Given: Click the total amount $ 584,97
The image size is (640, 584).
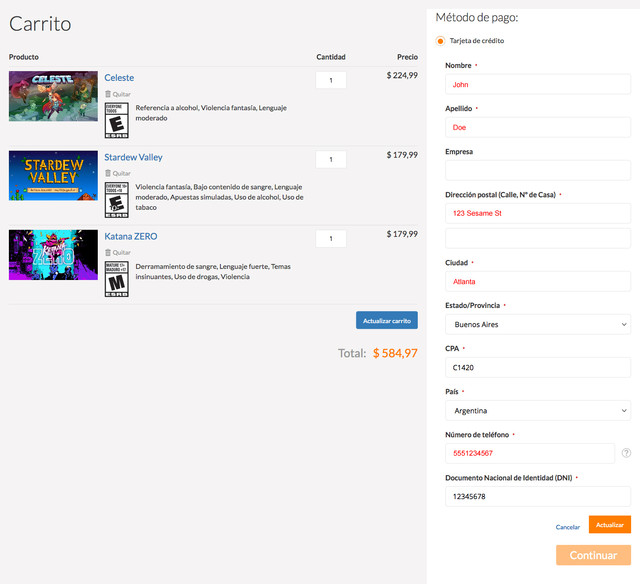Looking at the screenshot, I should [395, 353].
